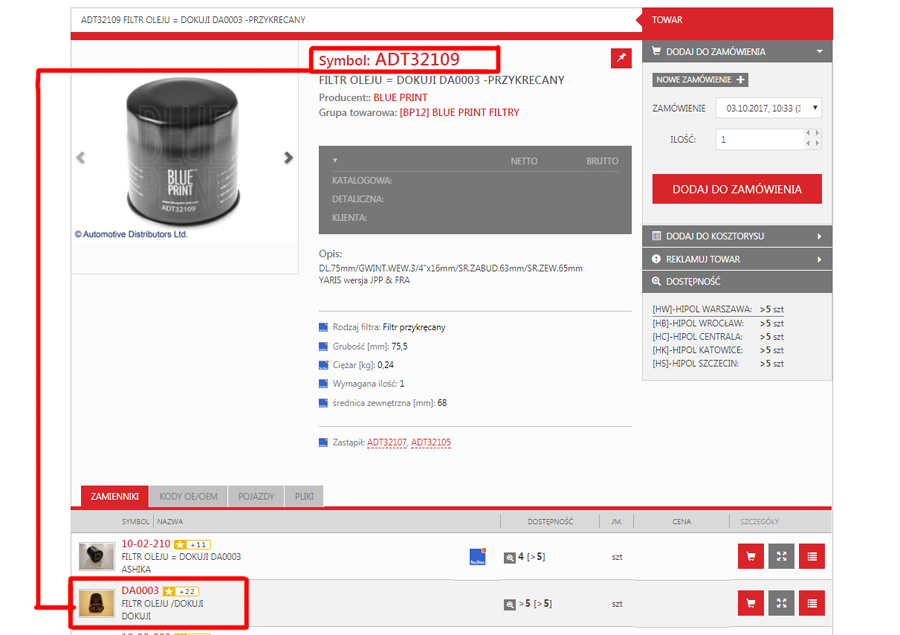Click the [HK]-HIPOL KATOWICE availability line
900x635 pixels.
(718, 350)
